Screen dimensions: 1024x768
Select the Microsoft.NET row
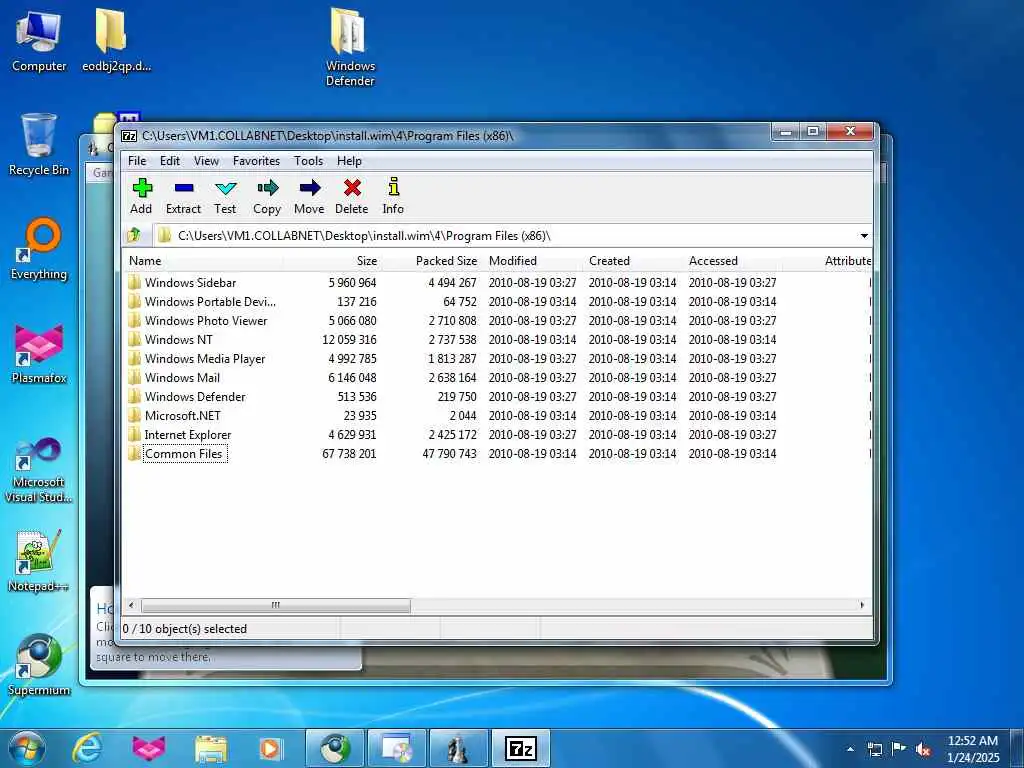coord(498,416)
